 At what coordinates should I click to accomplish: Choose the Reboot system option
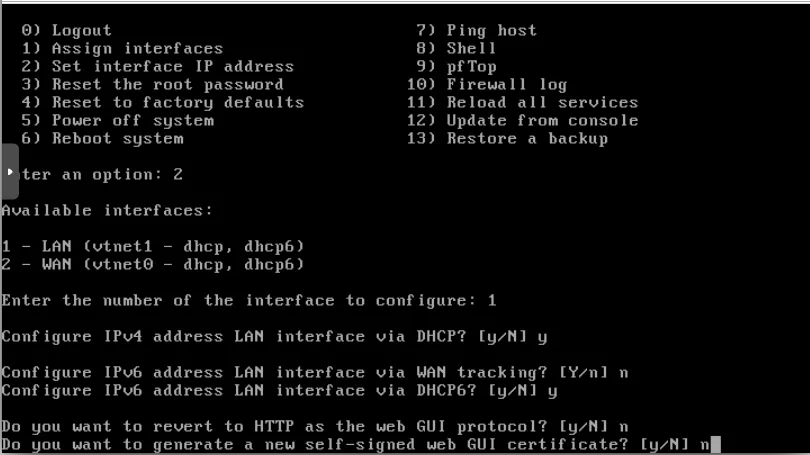click(x=117, y=139)
